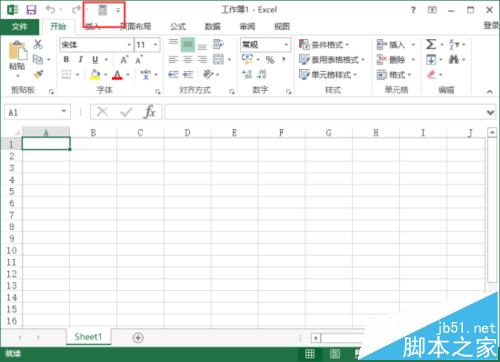This screenshot has height=362, width=500.
Task: Click the Decrease Font Size icon
Action: coord(139,60)
